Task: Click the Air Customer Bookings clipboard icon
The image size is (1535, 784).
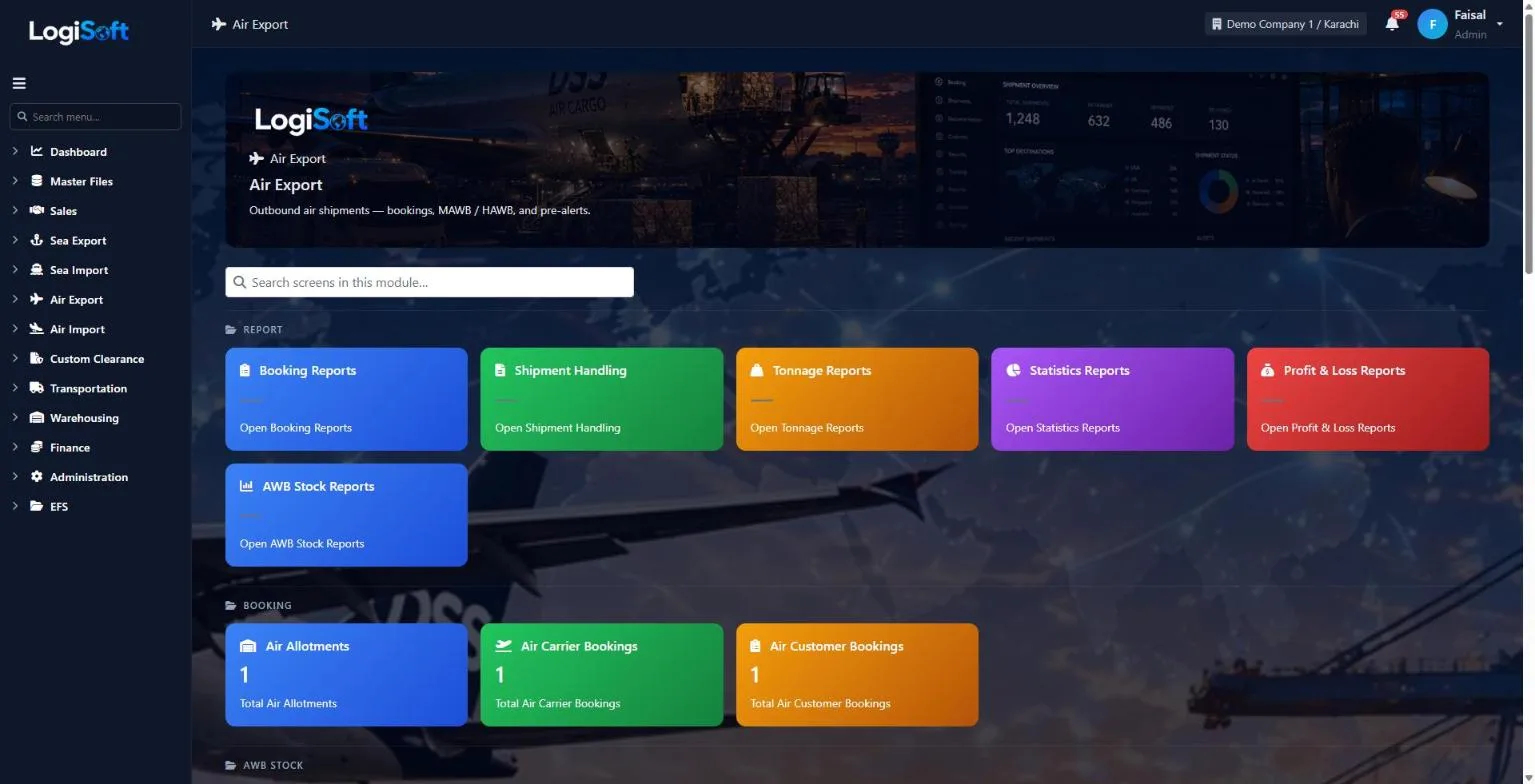Action: [755, 646]
